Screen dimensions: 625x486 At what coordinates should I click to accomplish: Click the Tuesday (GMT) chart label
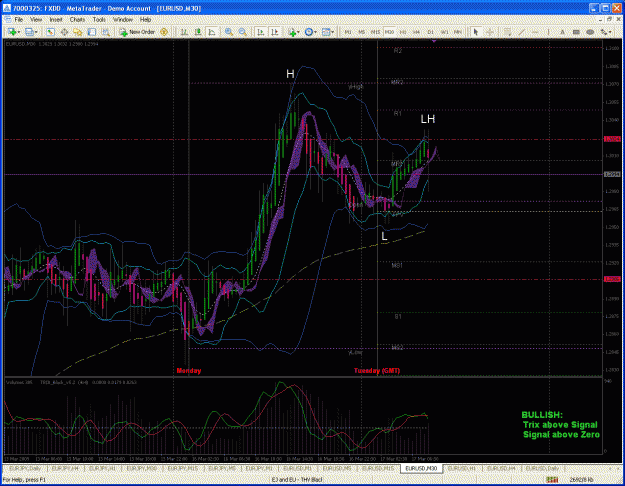coord(377,371)
